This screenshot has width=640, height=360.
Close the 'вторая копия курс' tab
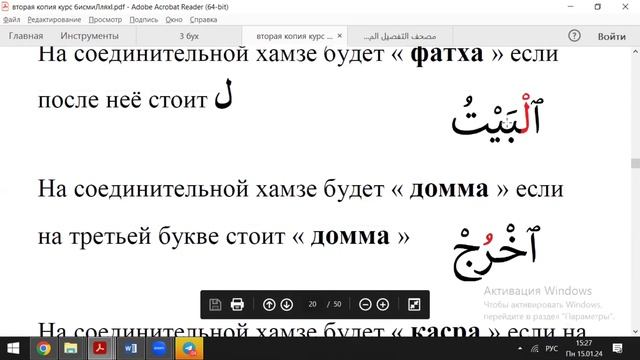pyautogui.click(x=340, y=36)
